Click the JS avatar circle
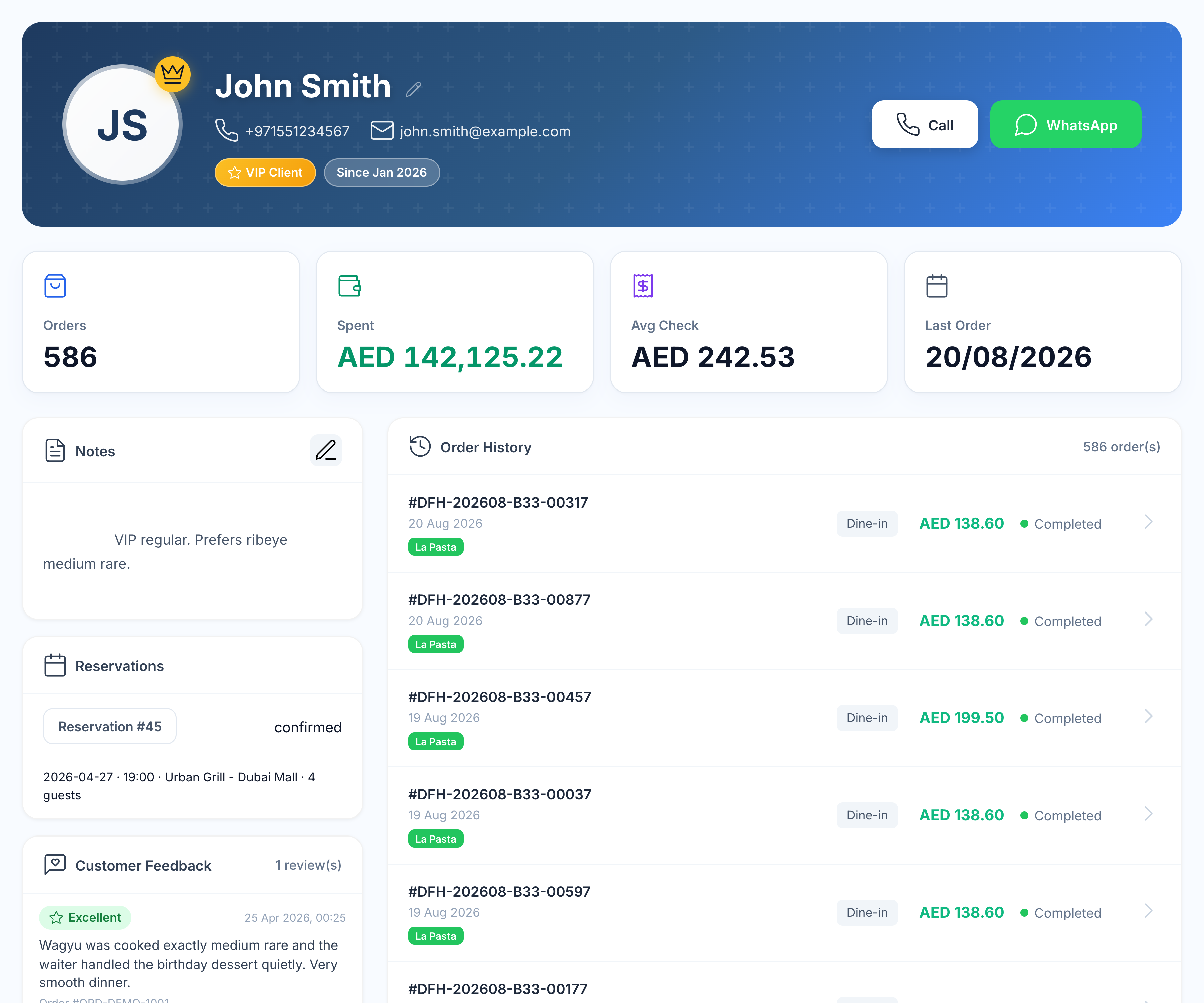 [x=122, y=124]
